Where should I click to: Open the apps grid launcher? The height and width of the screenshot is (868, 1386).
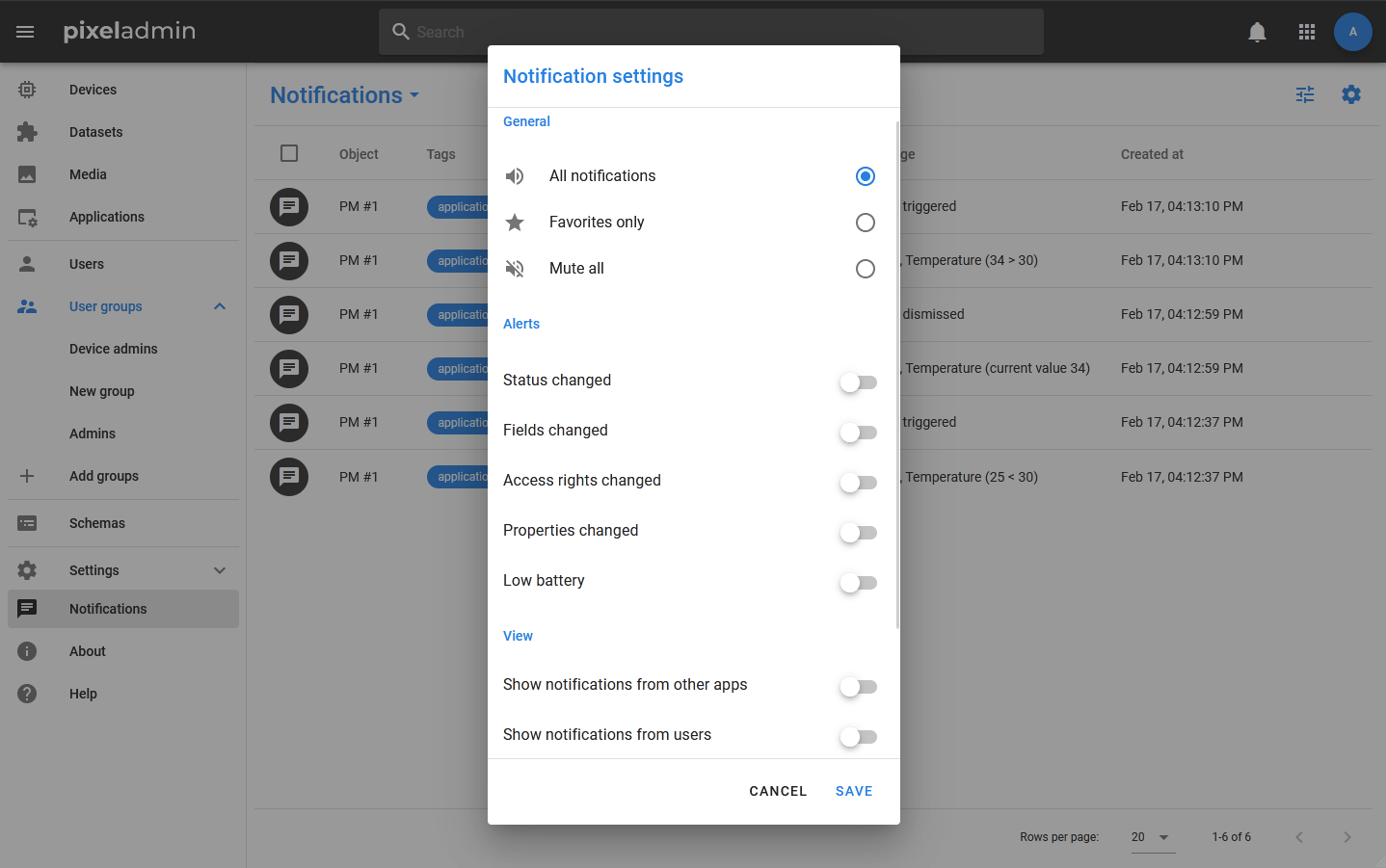[1307, 32]
